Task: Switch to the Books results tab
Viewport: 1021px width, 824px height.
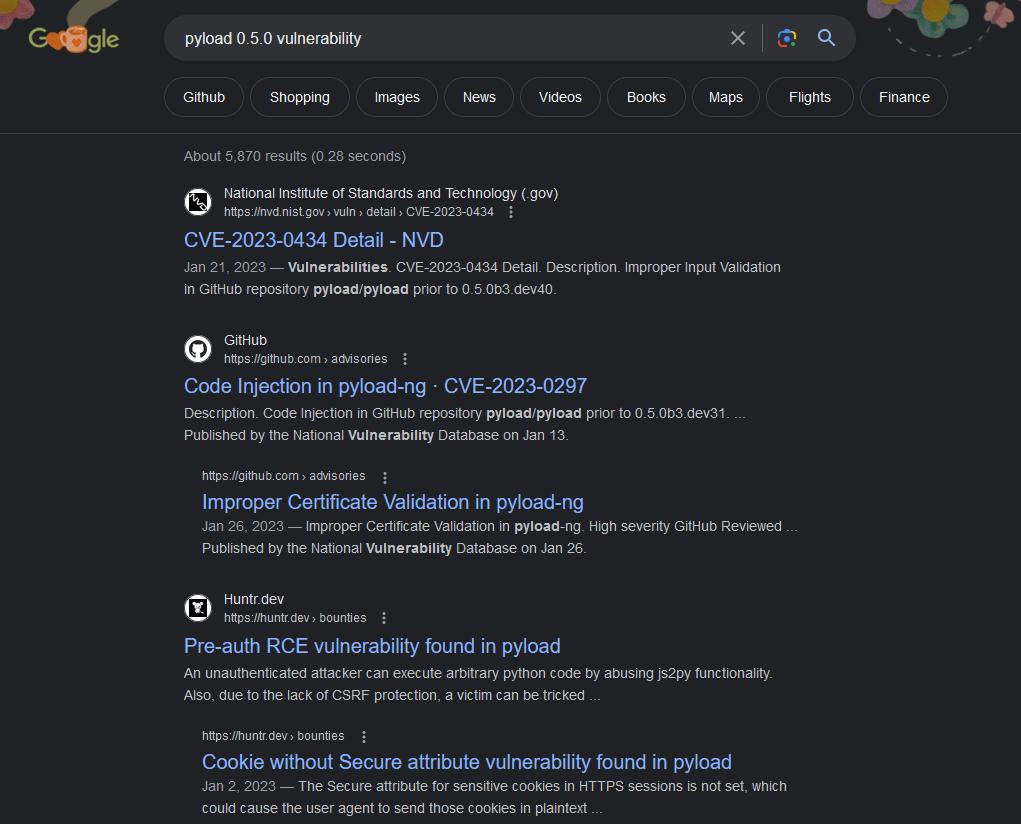Action: (x=646, y=97)
